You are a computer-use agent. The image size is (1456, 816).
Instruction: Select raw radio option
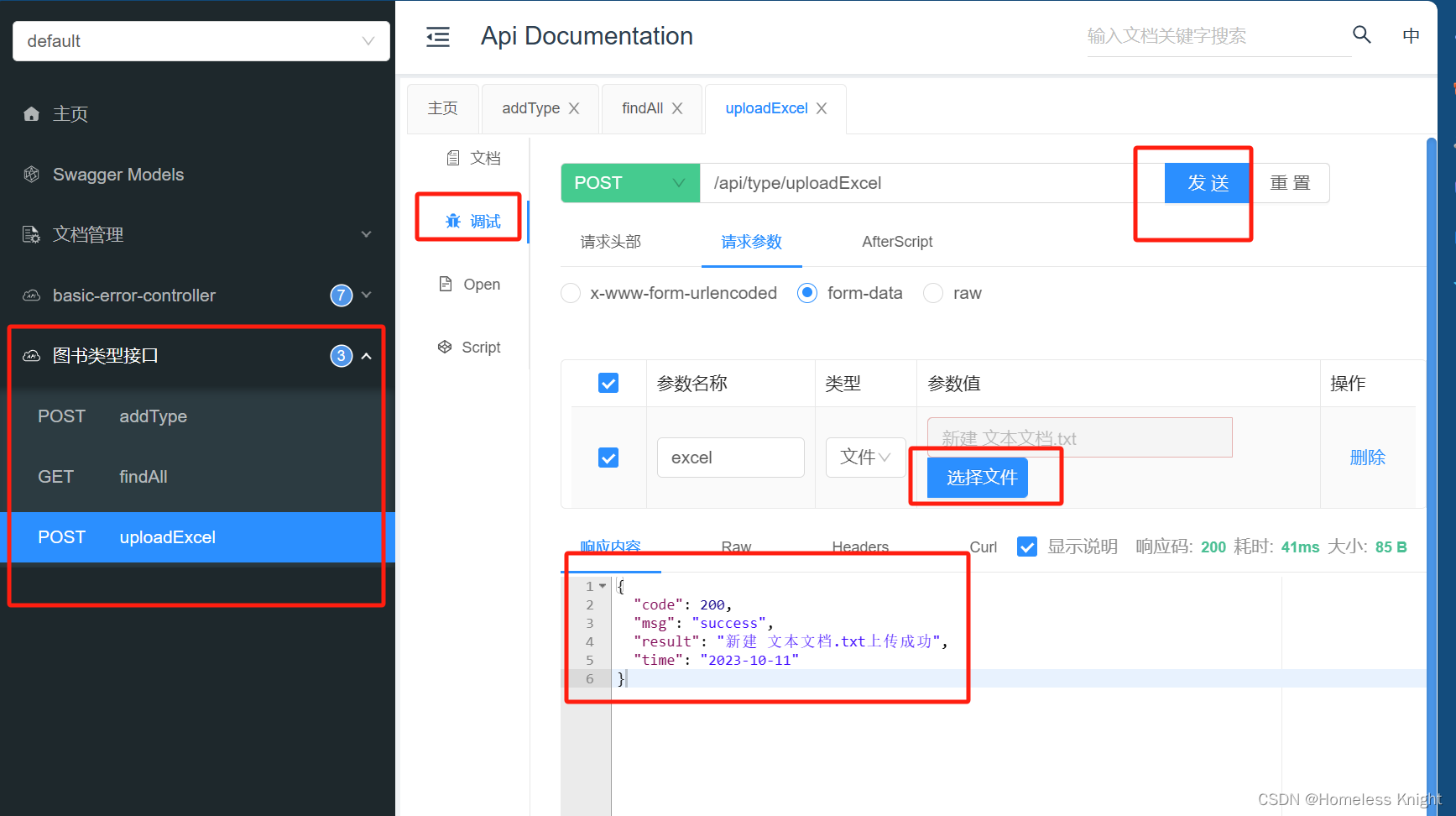tap(933, 293)
